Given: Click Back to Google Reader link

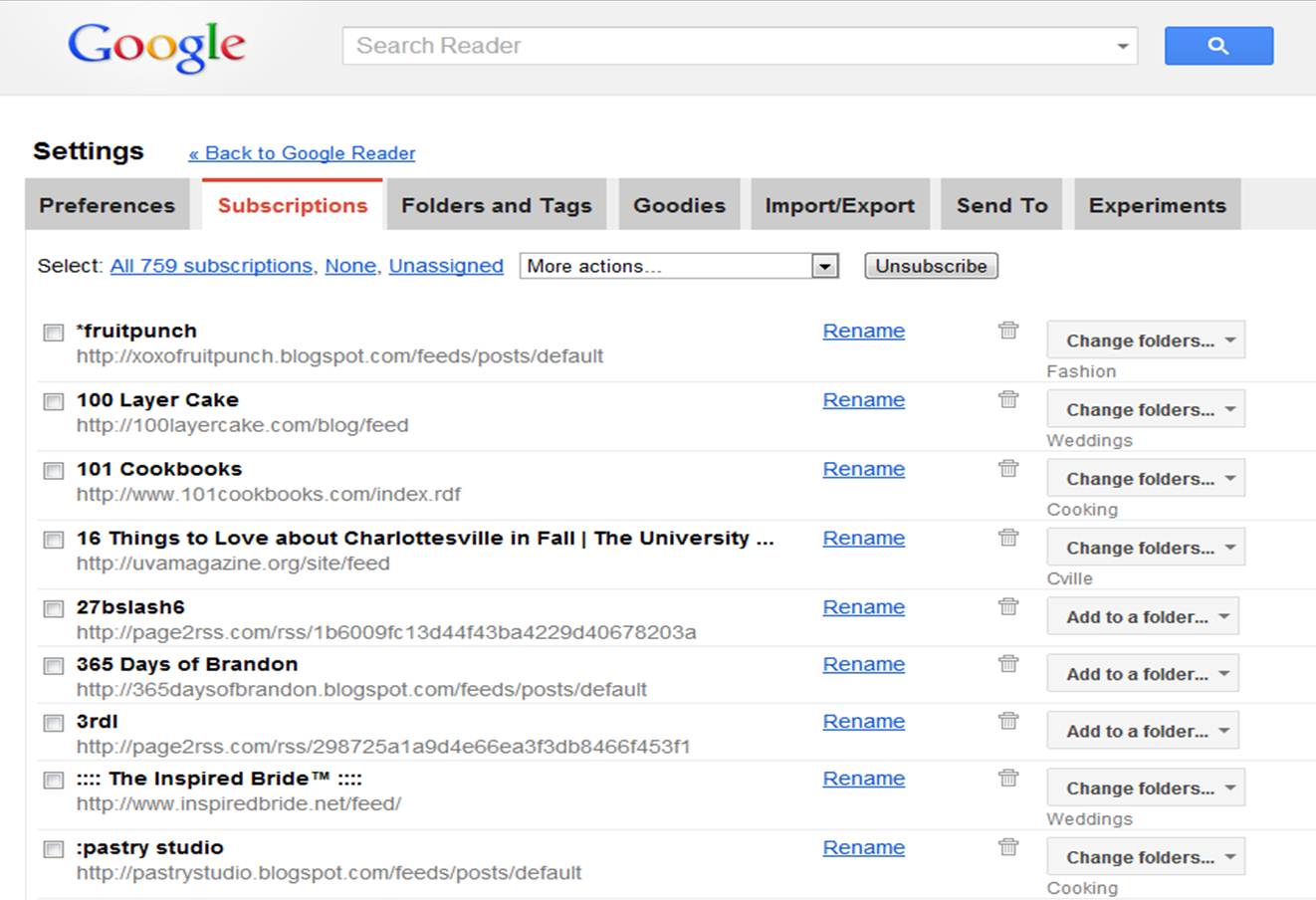Looking at the screenshot, I should [302, 153].
